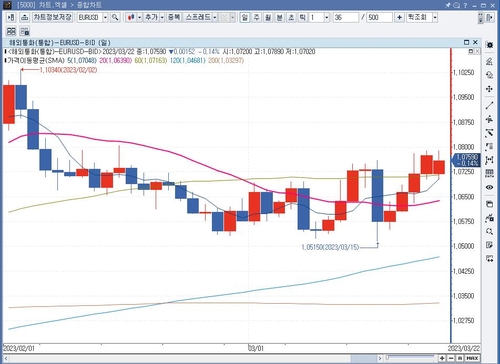The image size is (500, 364).
Task: Expand the chart type dropdown arrow
Action: click(140, 17)
